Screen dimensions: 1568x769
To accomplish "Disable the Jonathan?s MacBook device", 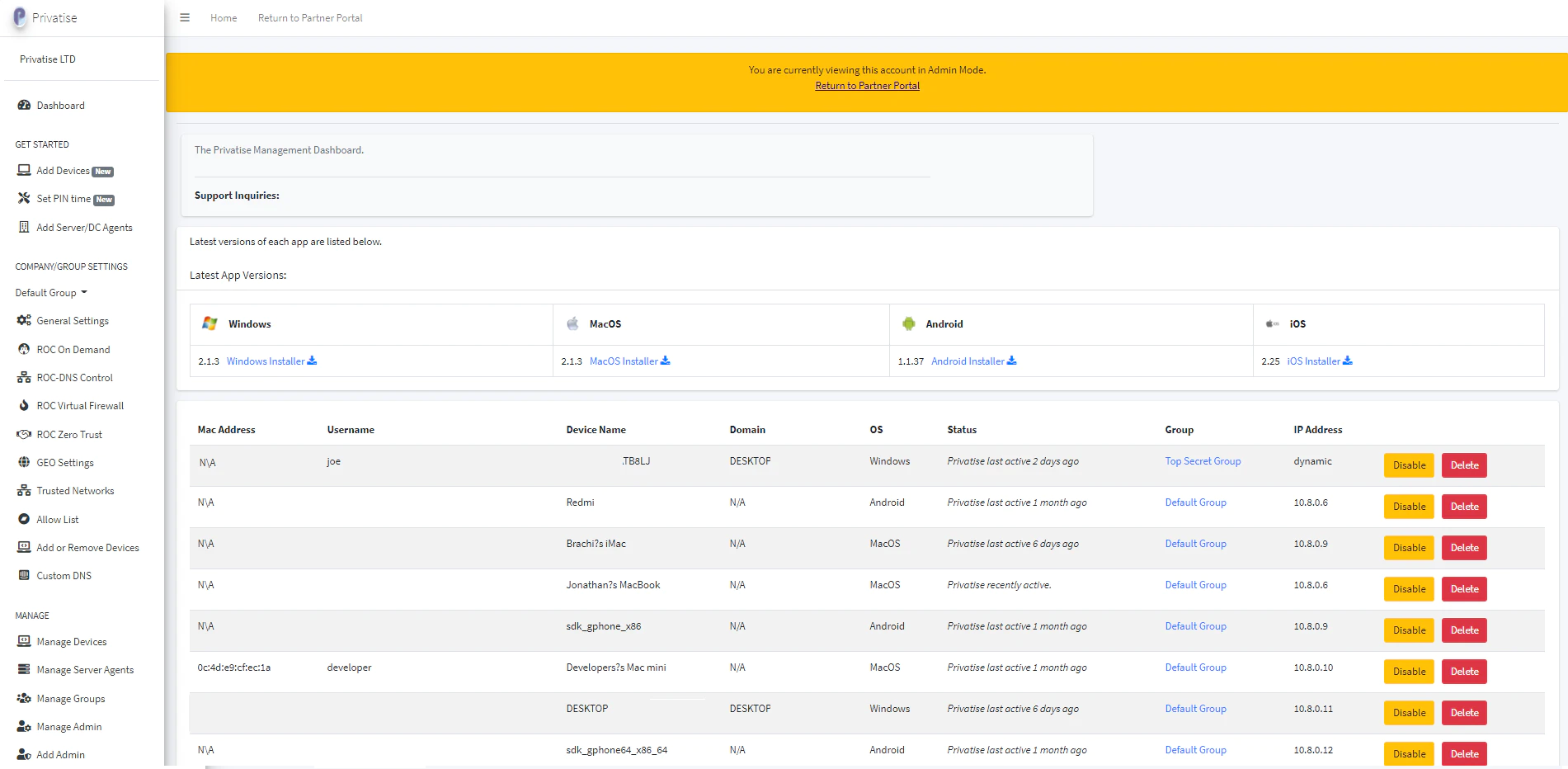I will 1409,589.
